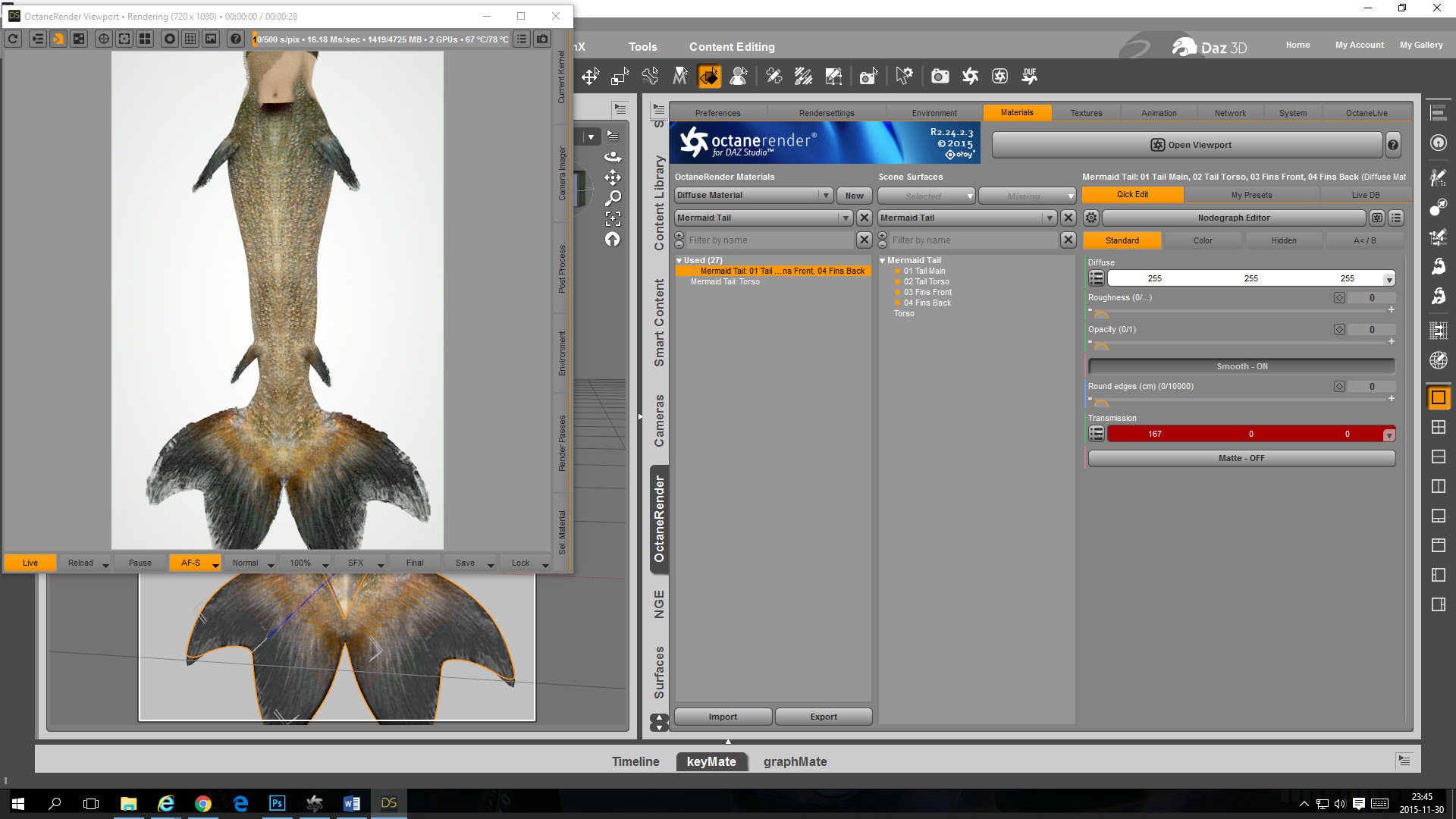Expand the Scene Surfaces Mermaid Tail dropdown
1456x819 pixels.
pos(1050,218)
